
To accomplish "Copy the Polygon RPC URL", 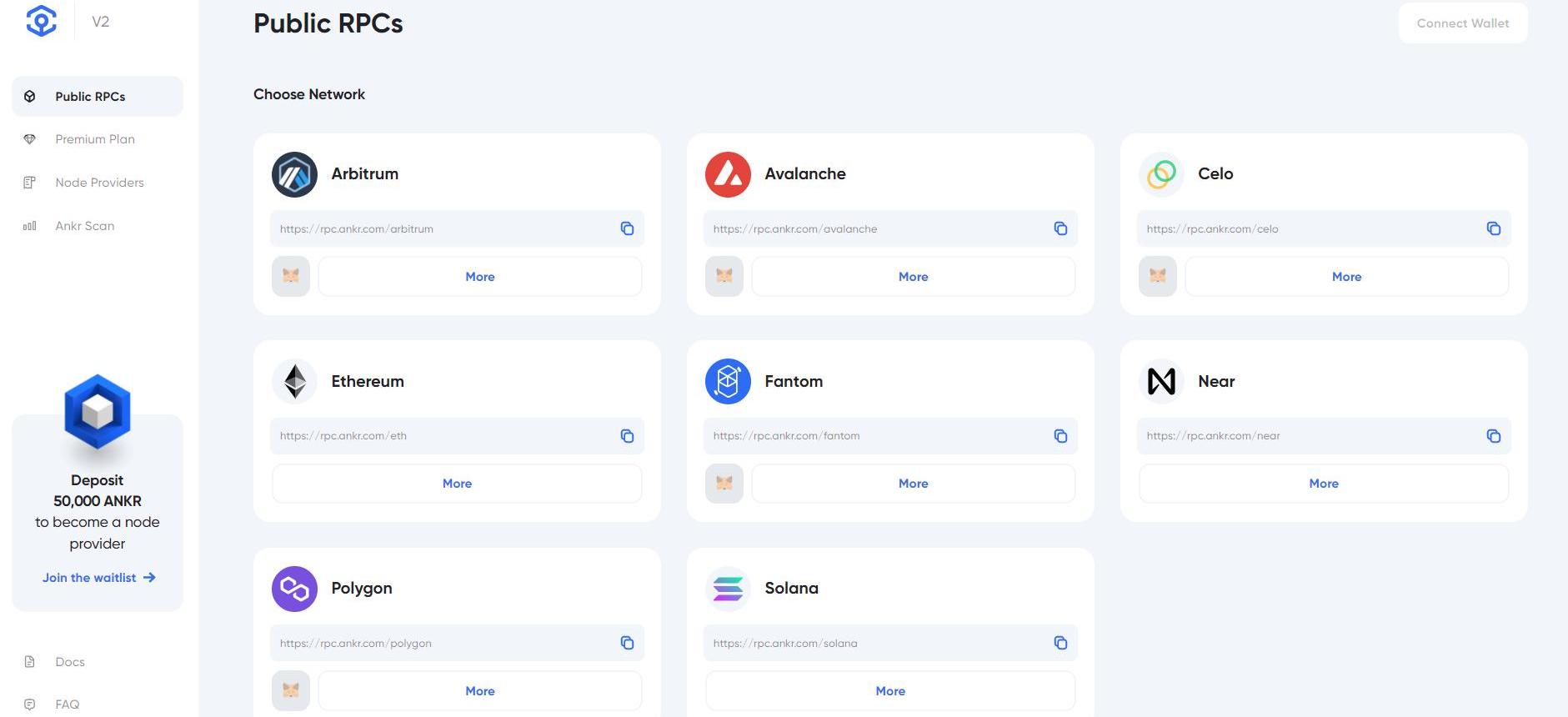I will click(x=627, y=643).
